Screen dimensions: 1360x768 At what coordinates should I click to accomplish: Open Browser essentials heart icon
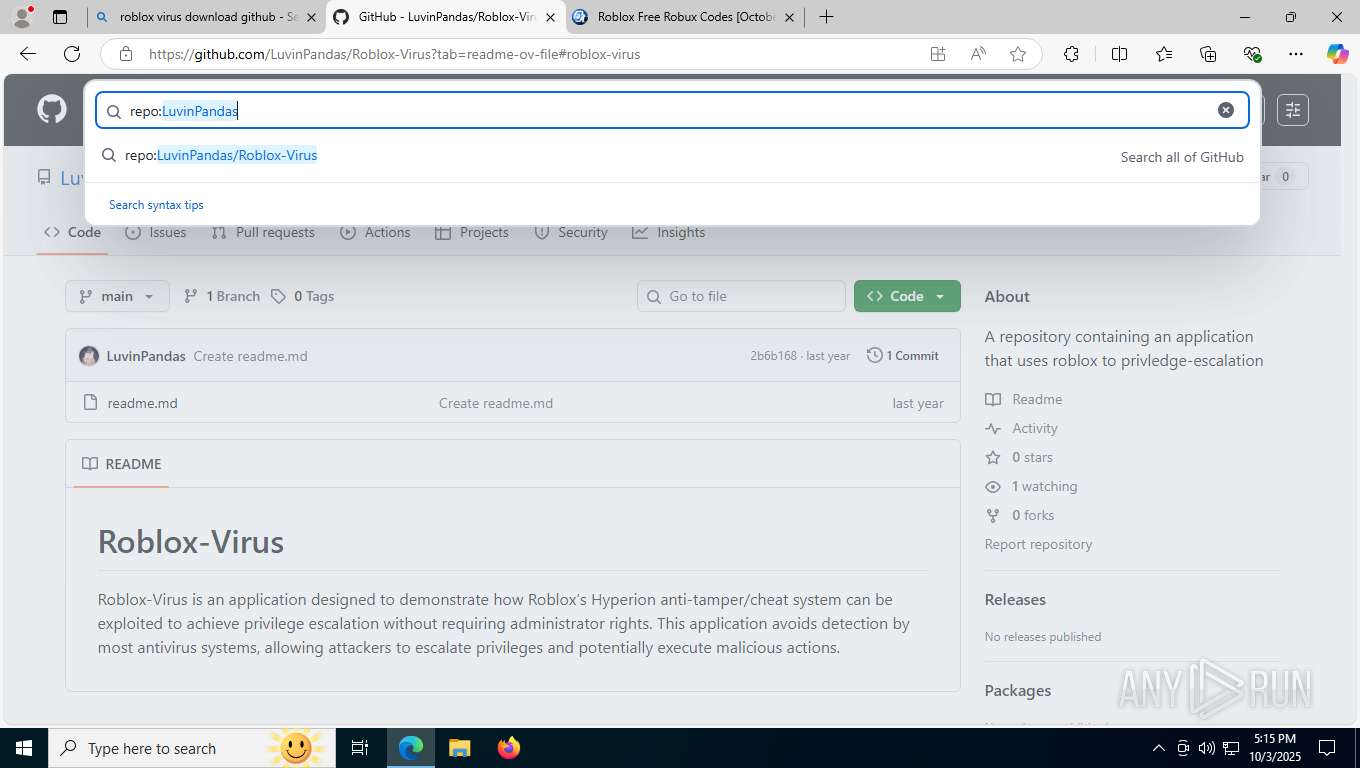tap(1252, 54)
